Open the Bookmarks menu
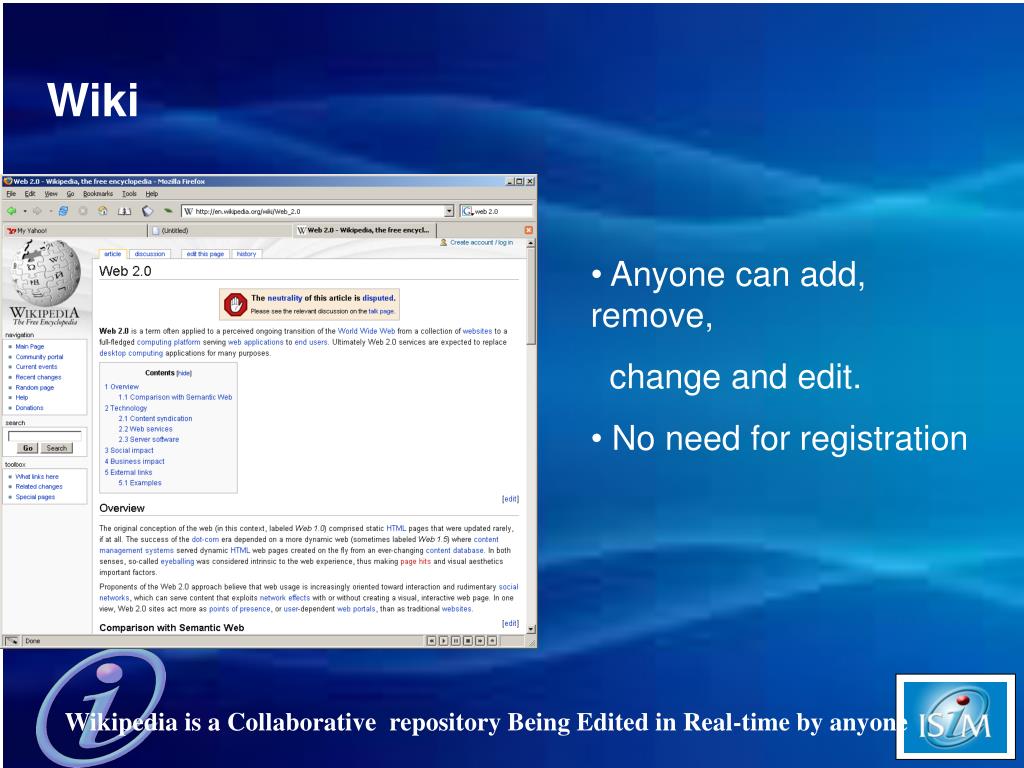The width and height of the screenshot is (1024, 768). coord(98,194)
